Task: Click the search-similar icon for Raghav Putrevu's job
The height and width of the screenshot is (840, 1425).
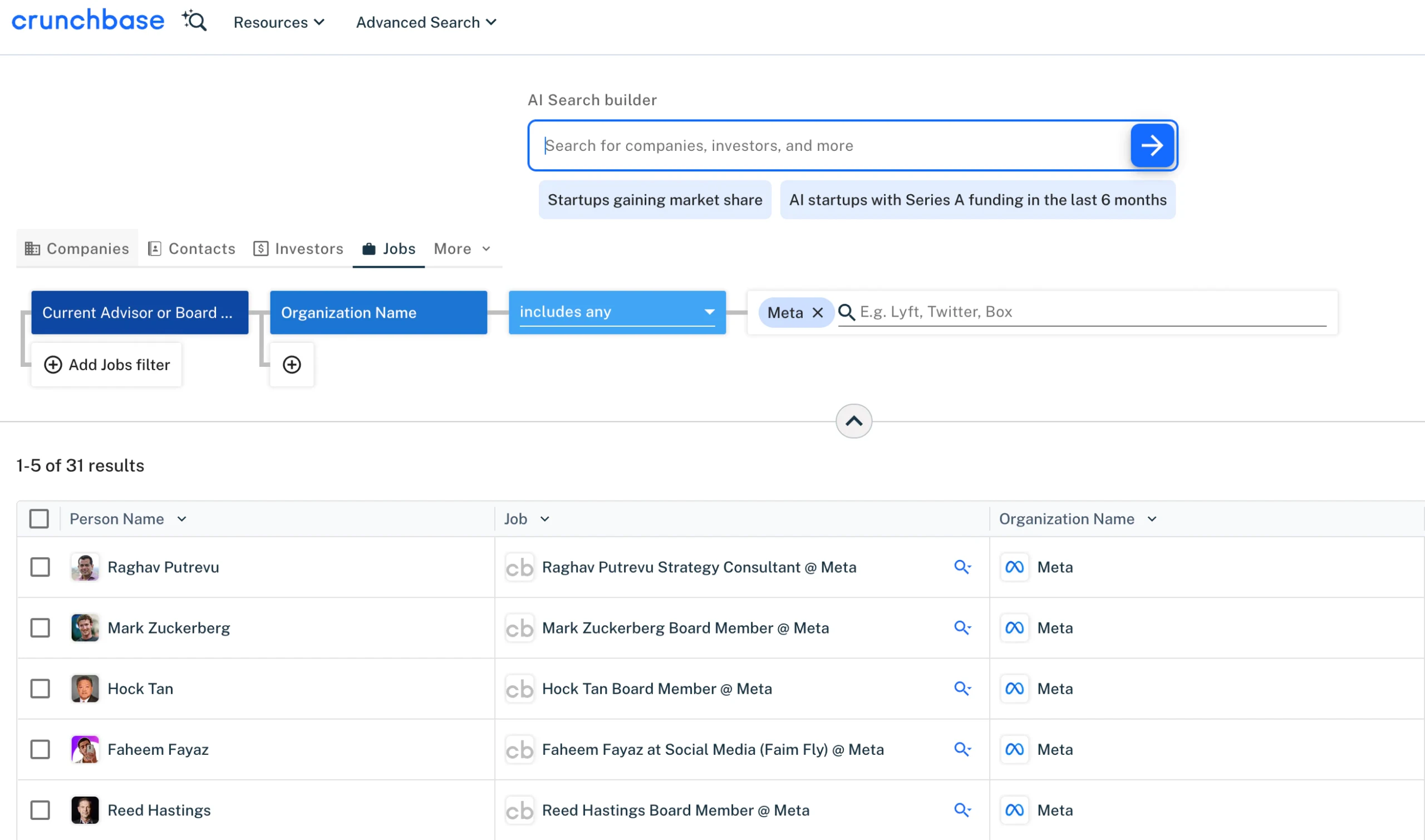Action: coord(961,567)
